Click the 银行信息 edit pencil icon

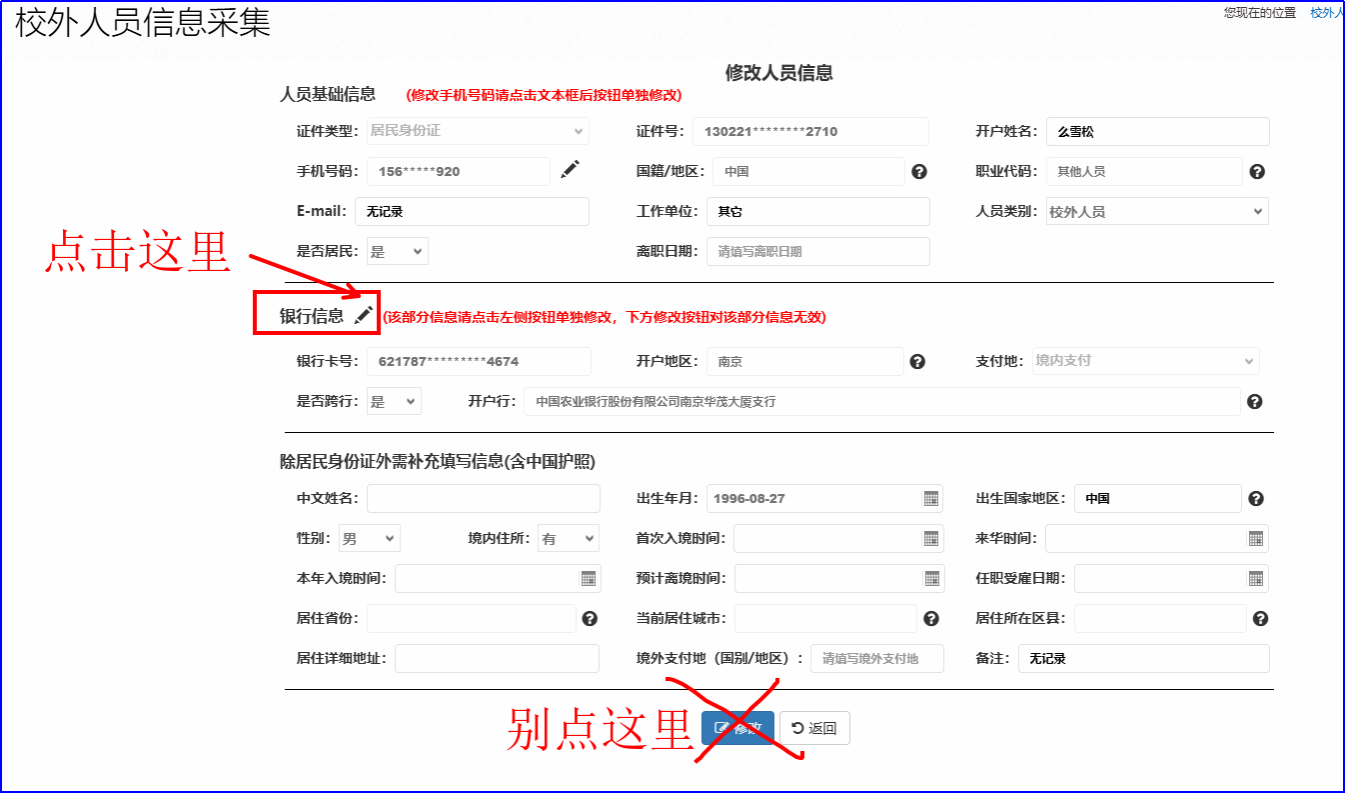[364, 316]
